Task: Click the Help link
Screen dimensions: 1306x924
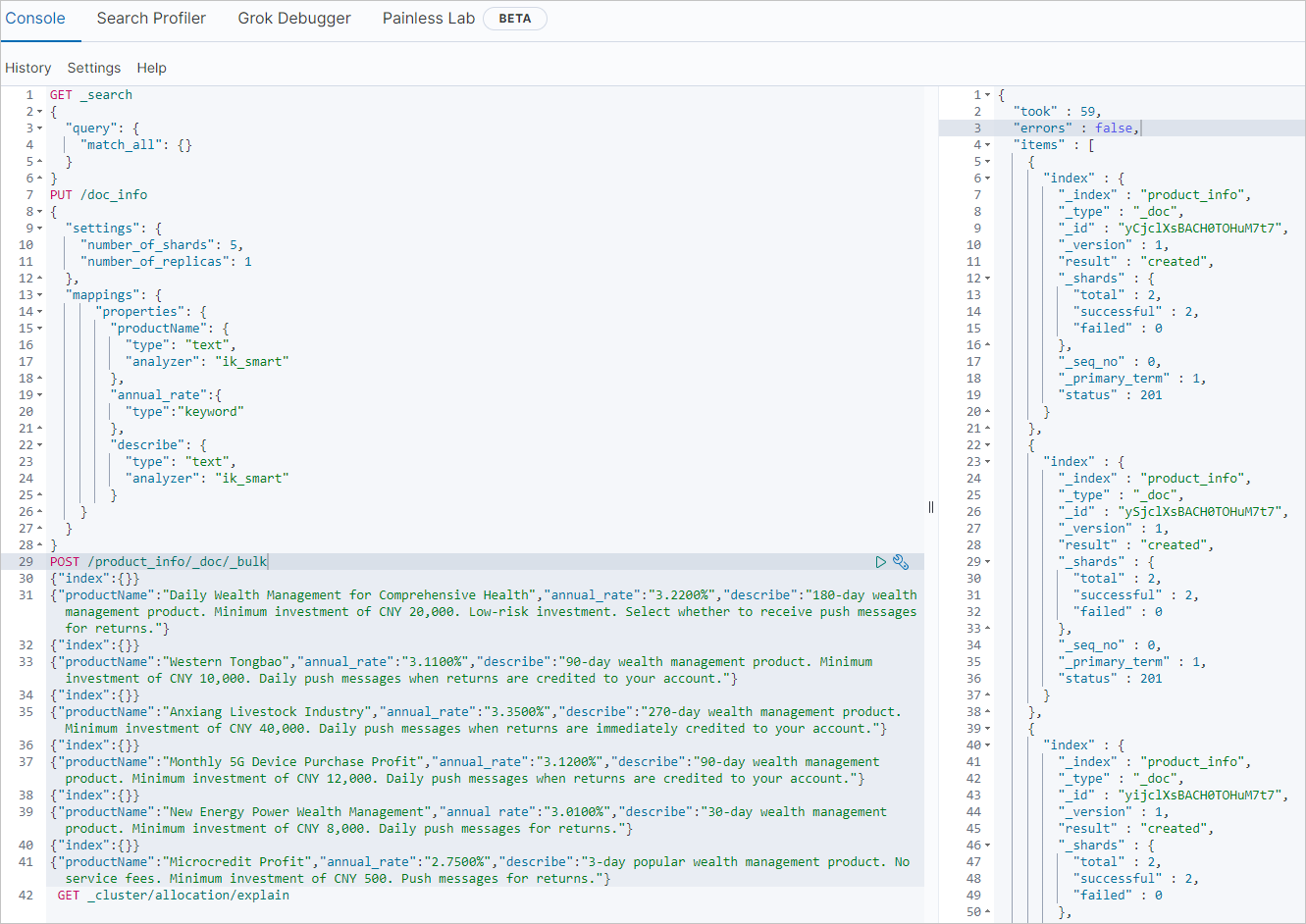Action: coord(151,68)
